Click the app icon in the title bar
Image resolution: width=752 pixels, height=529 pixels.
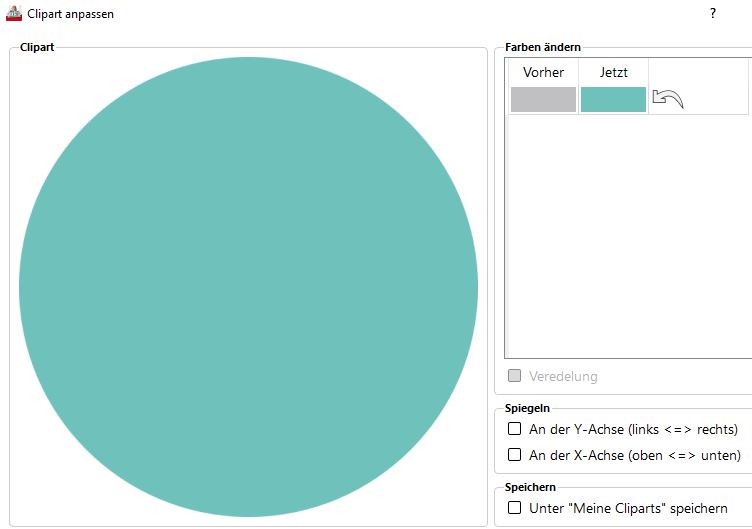click(x=14, y=14)
